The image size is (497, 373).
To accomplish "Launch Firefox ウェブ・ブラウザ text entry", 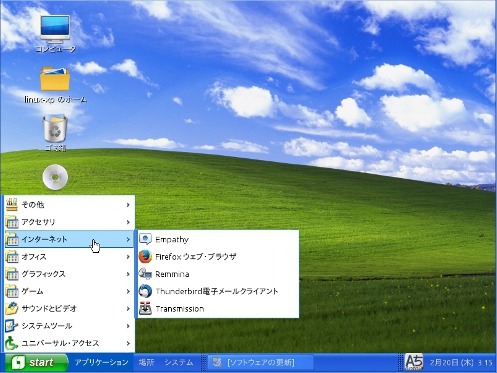I will [x=196, y=257].
